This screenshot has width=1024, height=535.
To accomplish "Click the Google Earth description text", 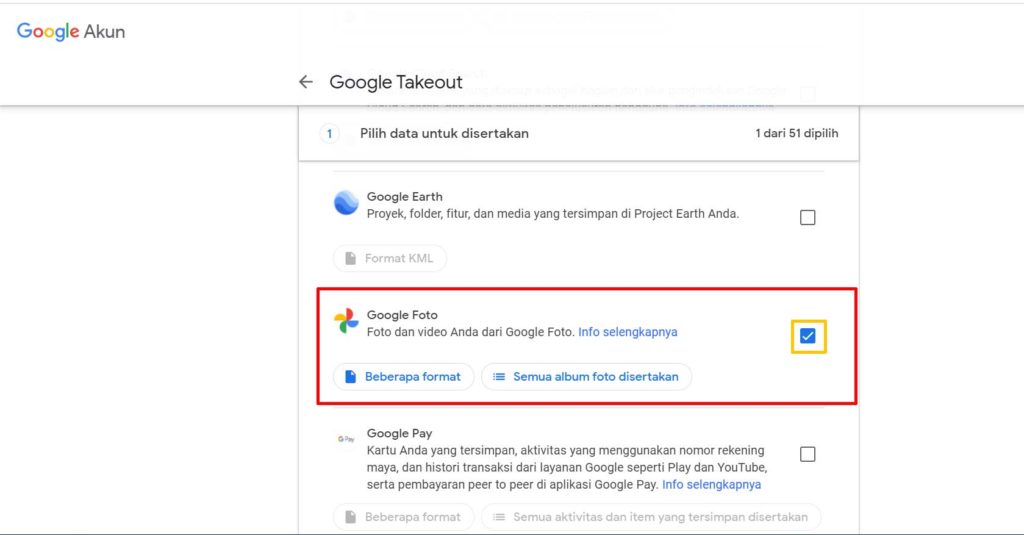I will click(x=552, y=214).
